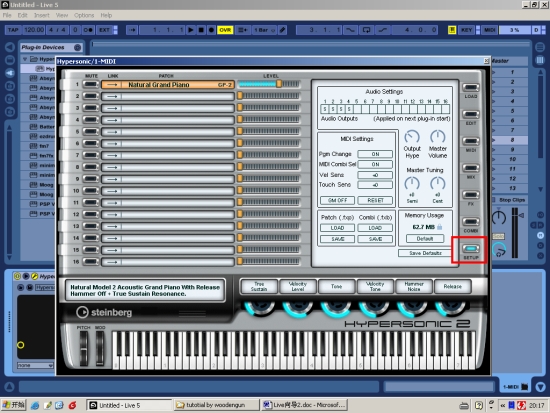
Task: Toggle the computer MIDI keyboard icon
Action: [x=452, y=30]
